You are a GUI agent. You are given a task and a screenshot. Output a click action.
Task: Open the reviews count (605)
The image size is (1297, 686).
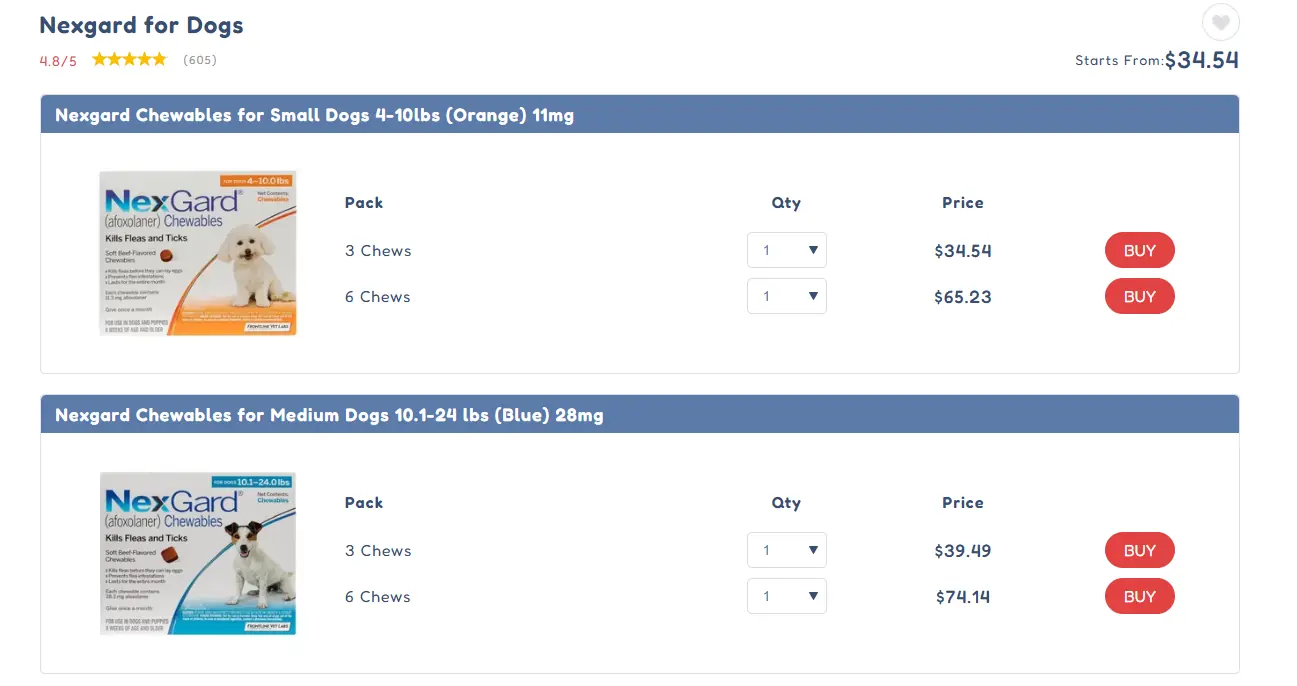click(x=200, y=60)
